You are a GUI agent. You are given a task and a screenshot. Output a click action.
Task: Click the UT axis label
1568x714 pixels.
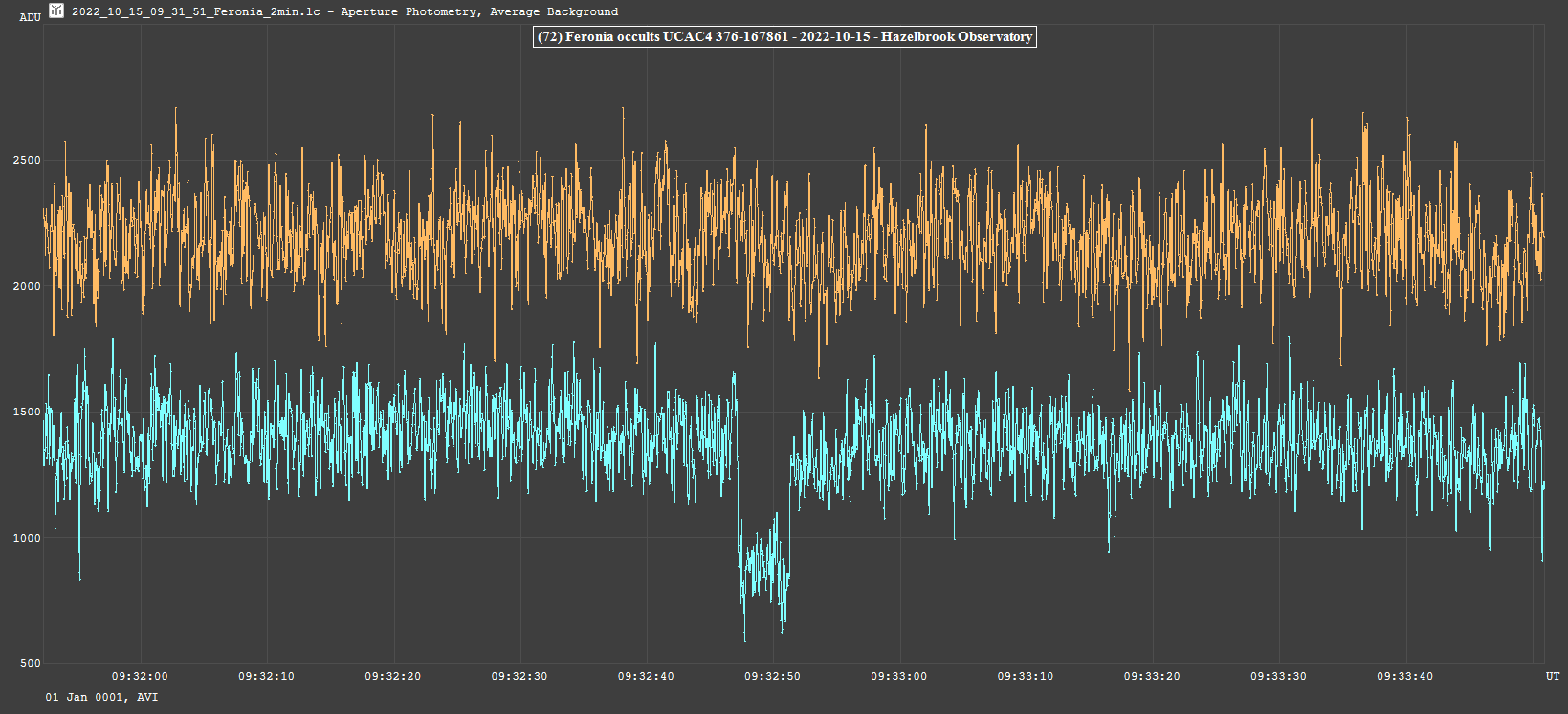click(1553, 676)
